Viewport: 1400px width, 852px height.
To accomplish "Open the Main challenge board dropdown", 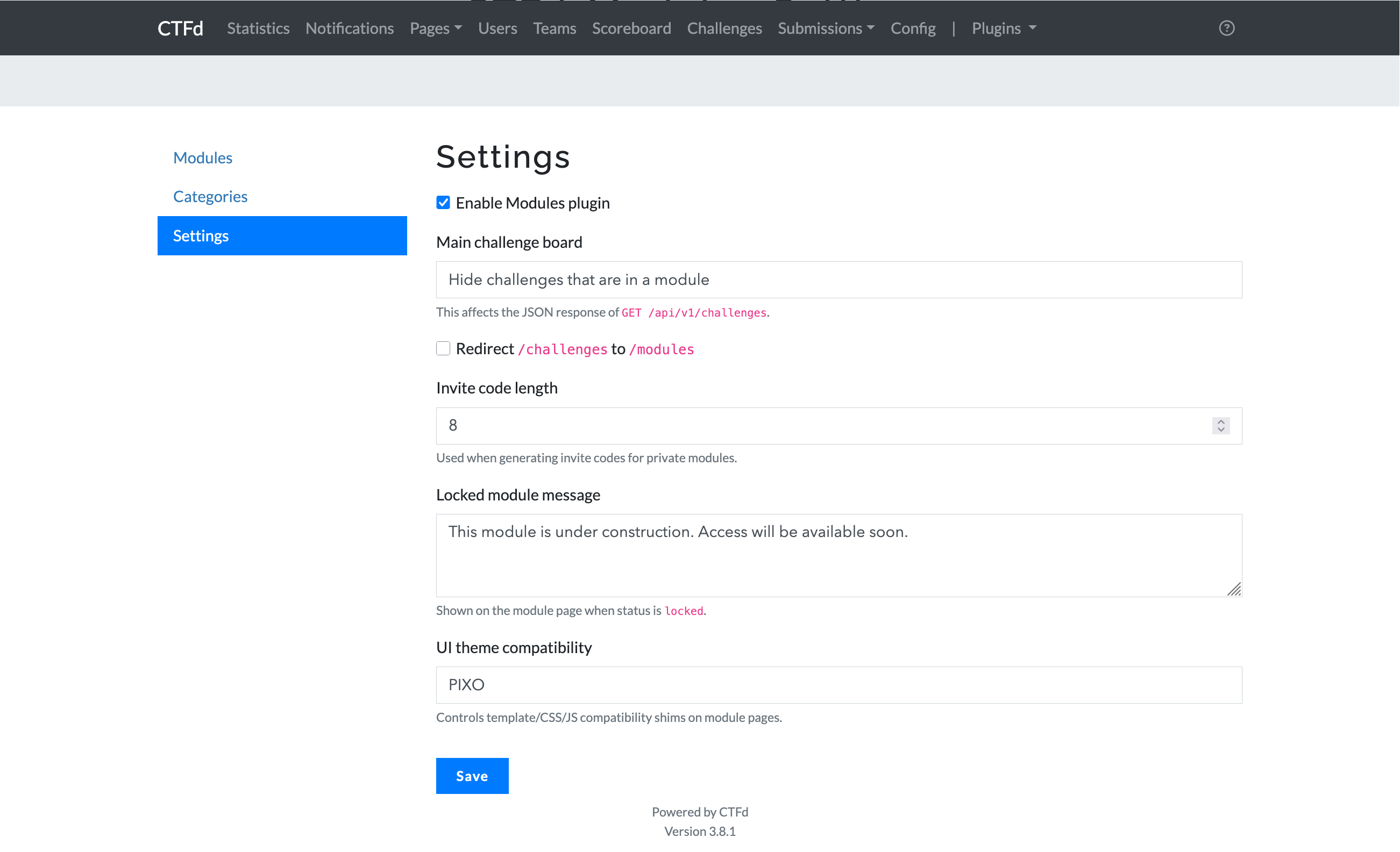I will [838, 280].
